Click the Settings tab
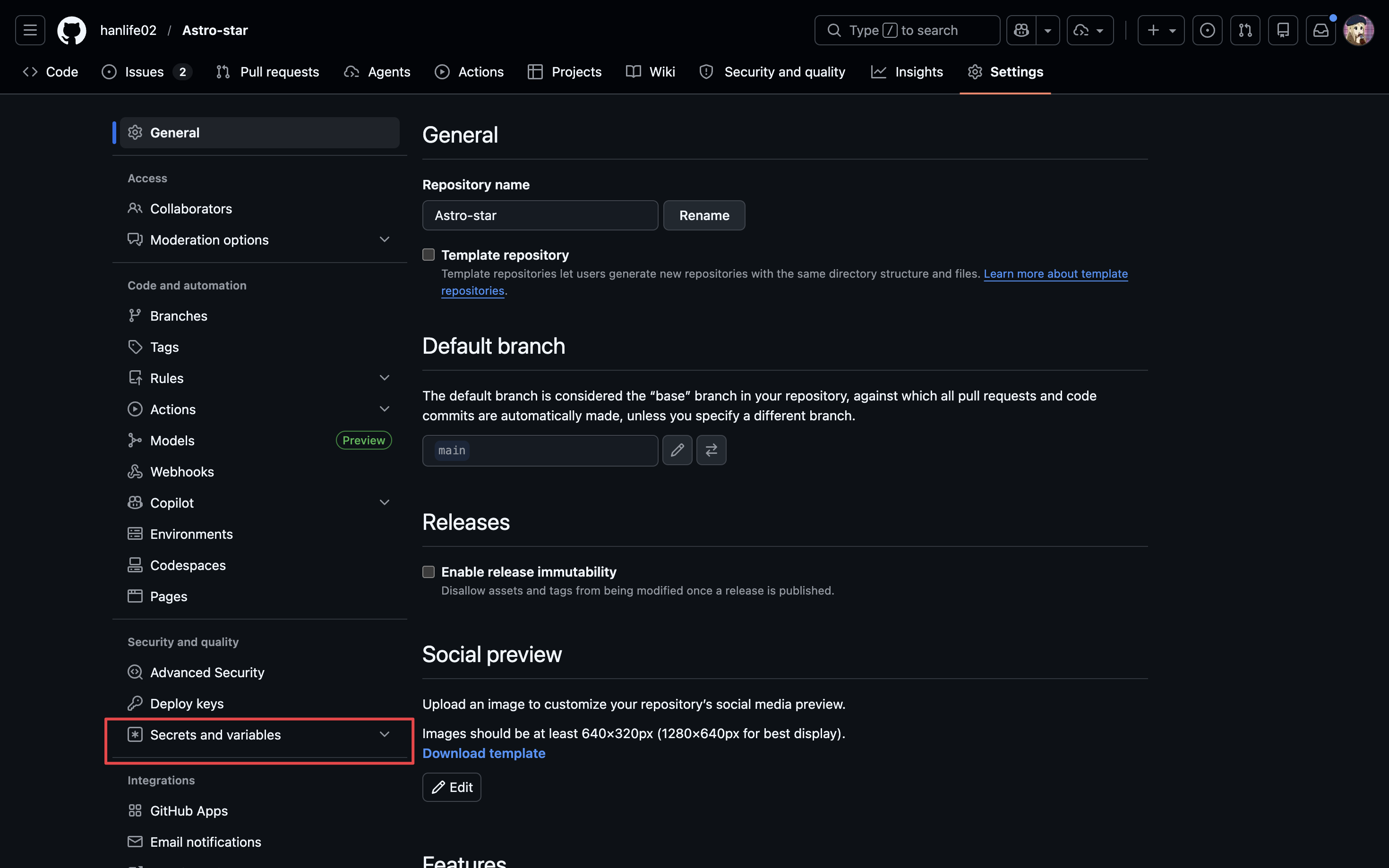This screenshot has height=868, width=1389. tap(1005, 72)
